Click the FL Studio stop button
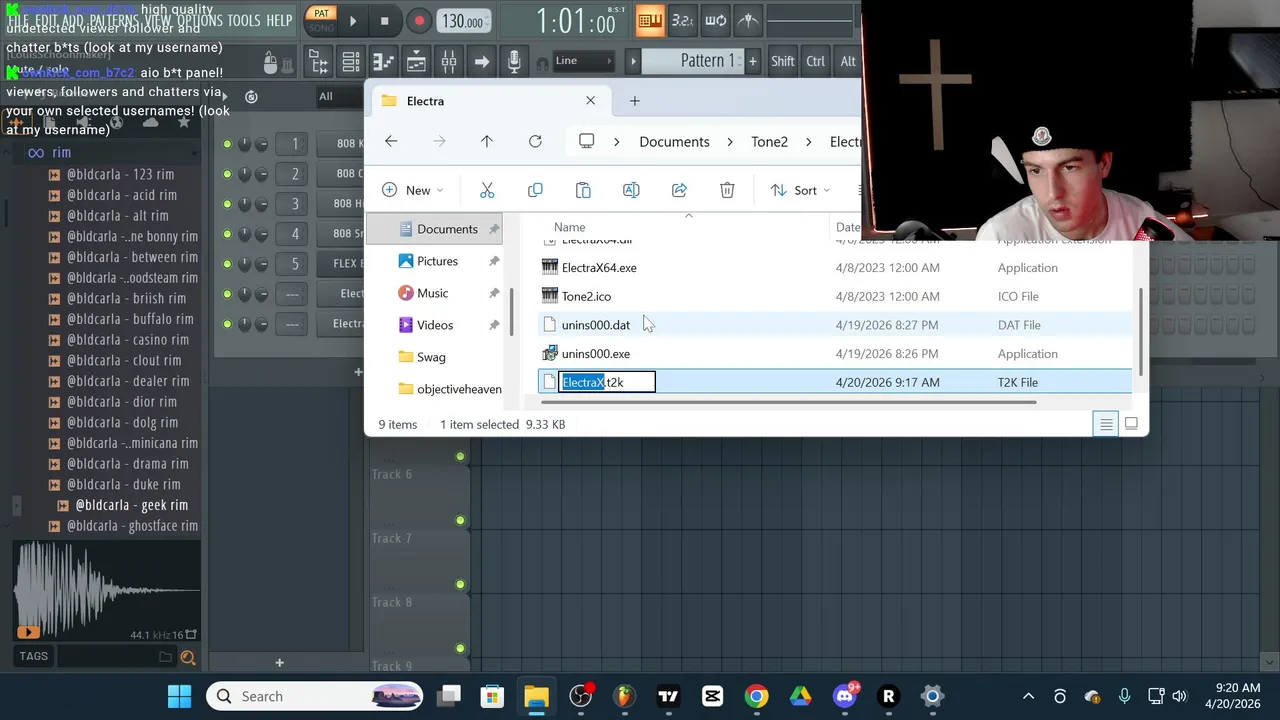Image resolution: width=1280 pixels, height=720 pixels. coord(384,21)
